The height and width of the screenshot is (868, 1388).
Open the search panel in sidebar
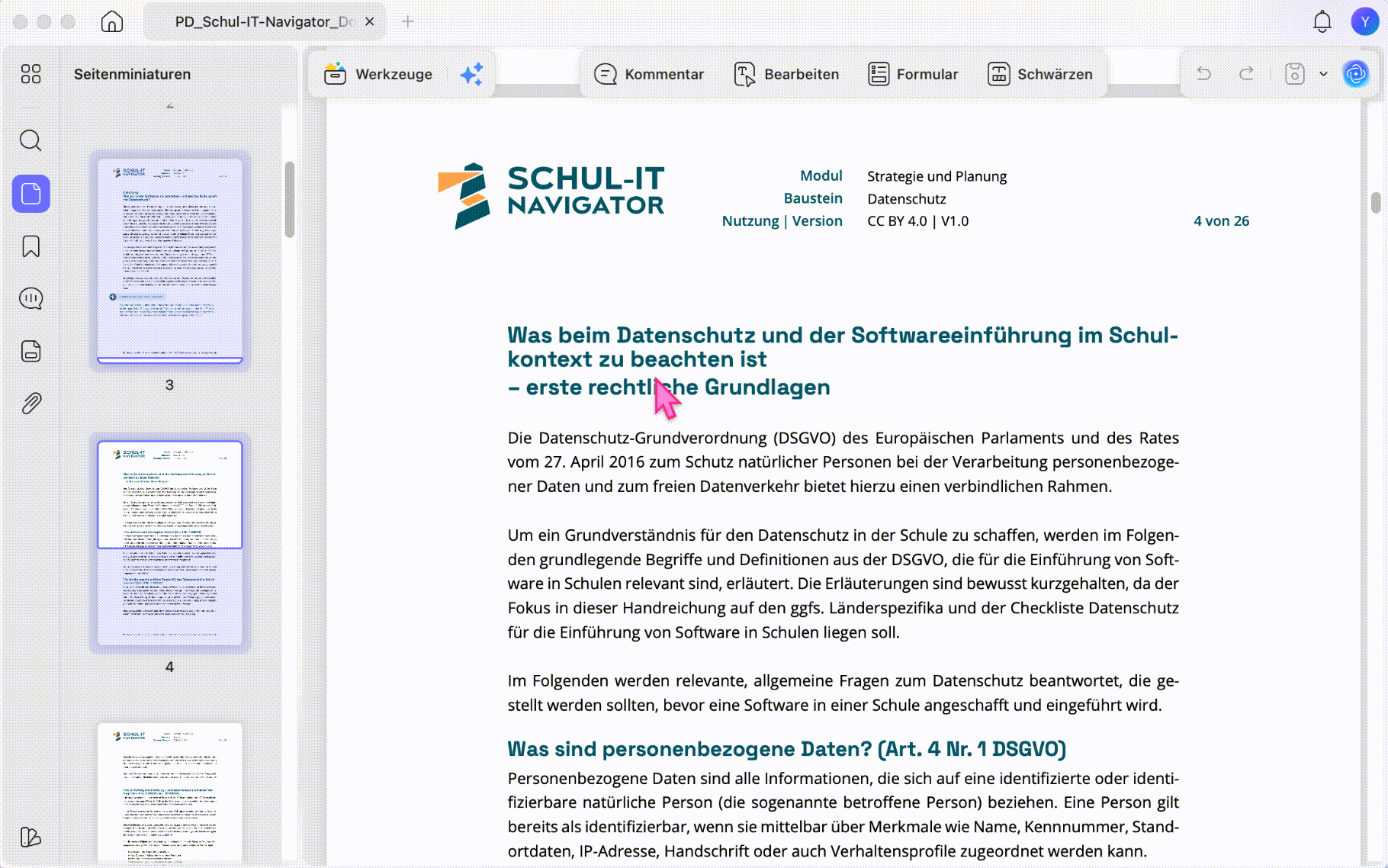[31, 140]
